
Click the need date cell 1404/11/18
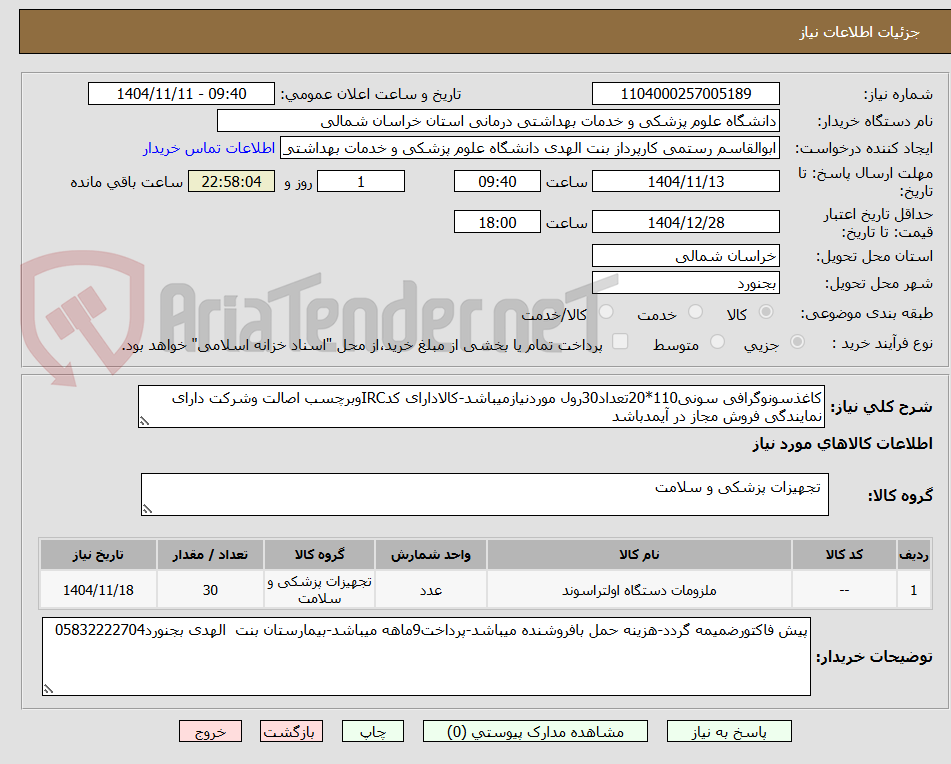point(98,590)
